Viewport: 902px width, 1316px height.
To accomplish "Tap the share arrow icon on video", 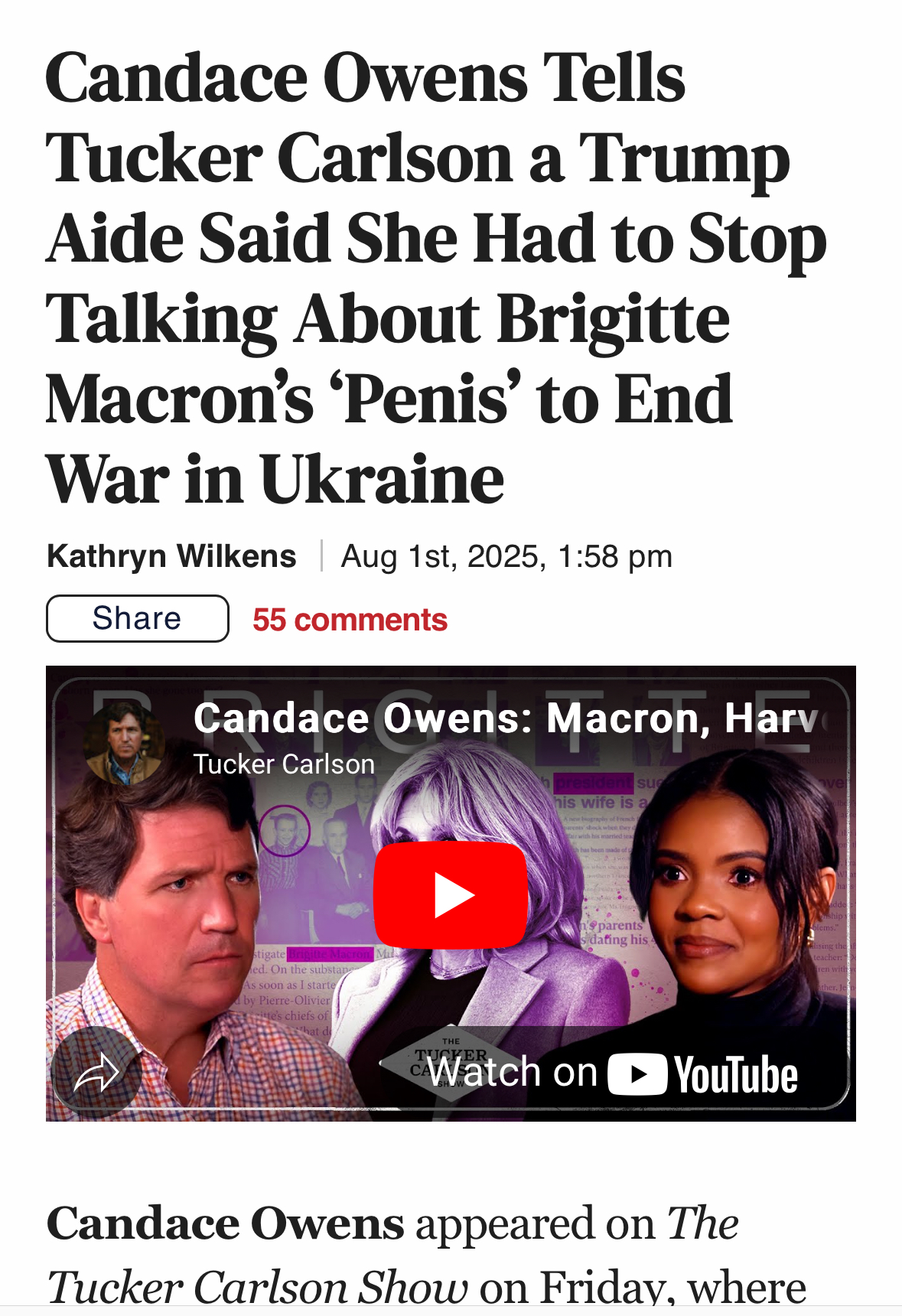I will (96, 1072).
